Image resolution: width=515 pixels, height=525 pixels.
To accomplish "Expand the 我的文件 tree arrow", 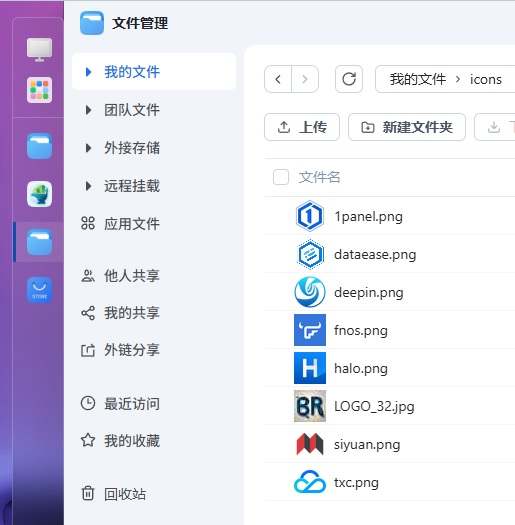I will pos(88,72).
